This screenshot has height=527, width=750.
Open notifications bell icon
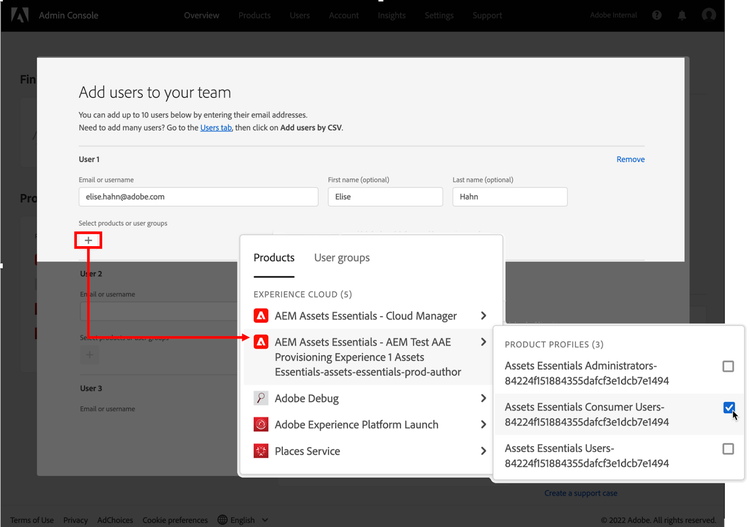coord(682,15)
